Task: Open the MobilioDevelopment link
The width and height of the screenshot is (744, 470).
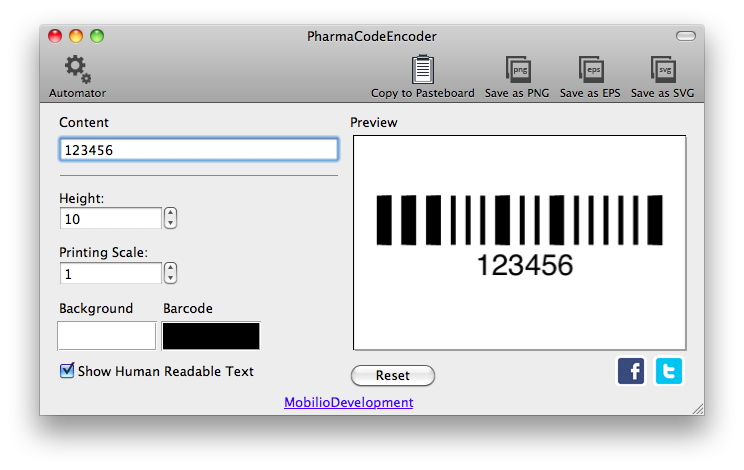Action: [x=348, y=402]
